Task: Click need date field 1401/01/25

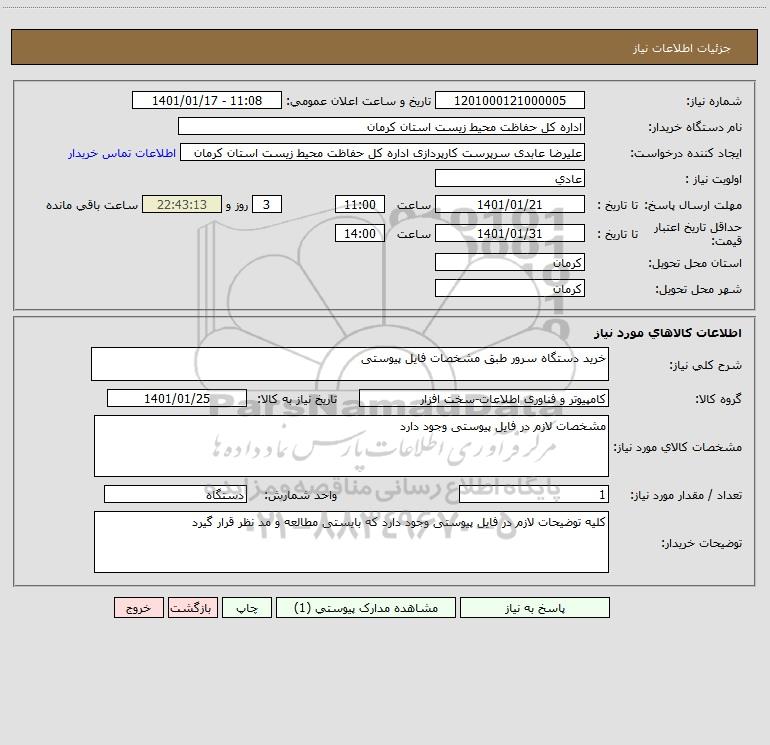Action: point(177,398)
